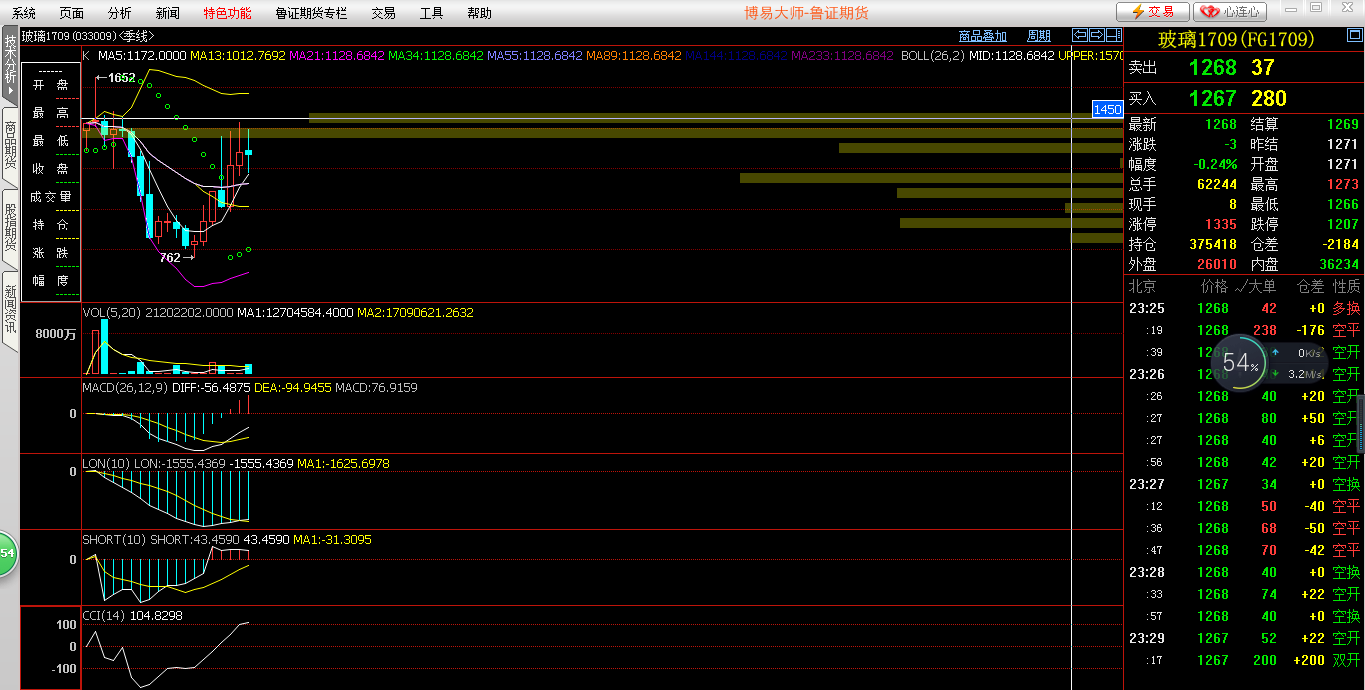Select the 商品期货 side tab
This screenshot has width=1365, height=690.
click(10, 146)
